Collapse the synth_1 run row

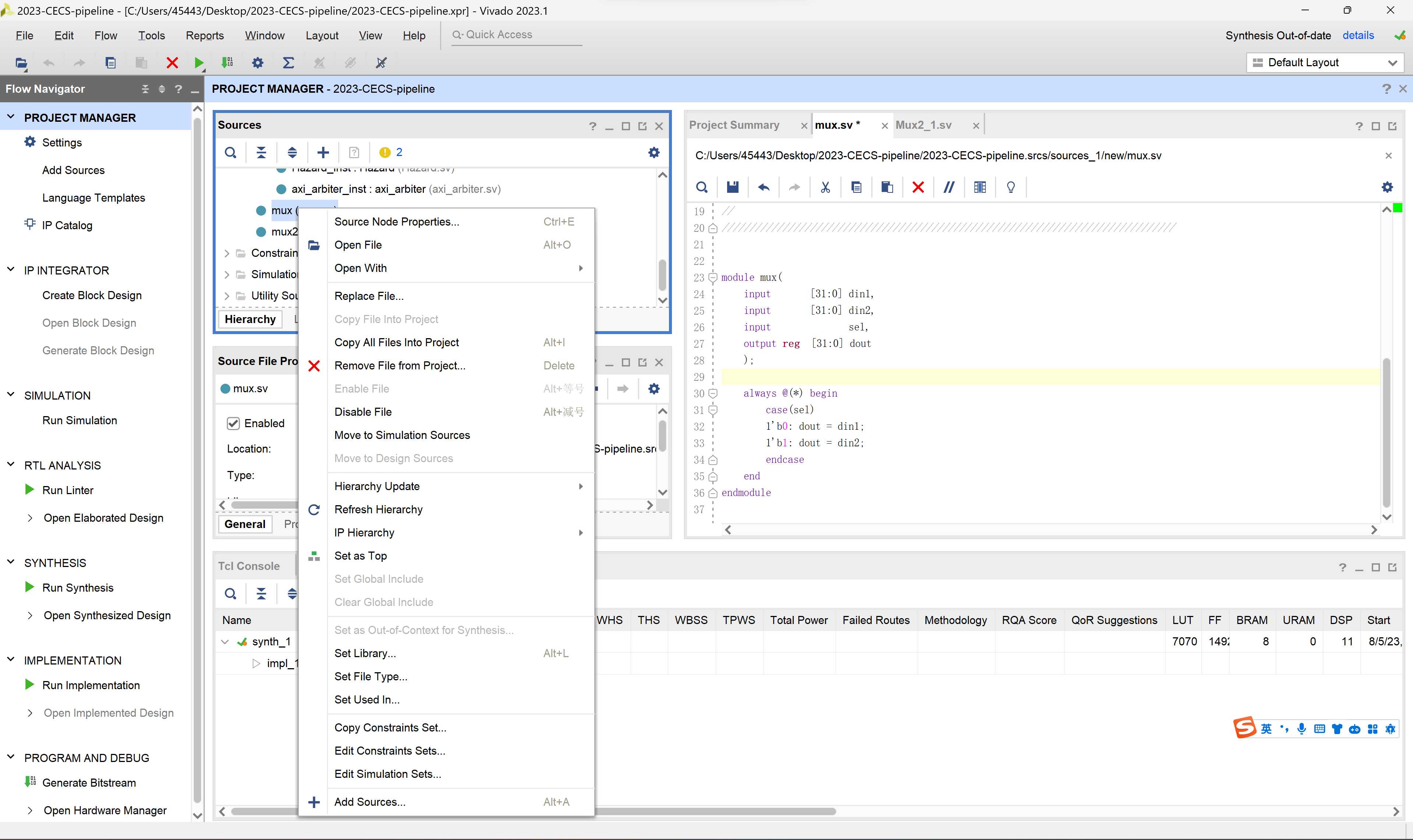click(224, 642)
